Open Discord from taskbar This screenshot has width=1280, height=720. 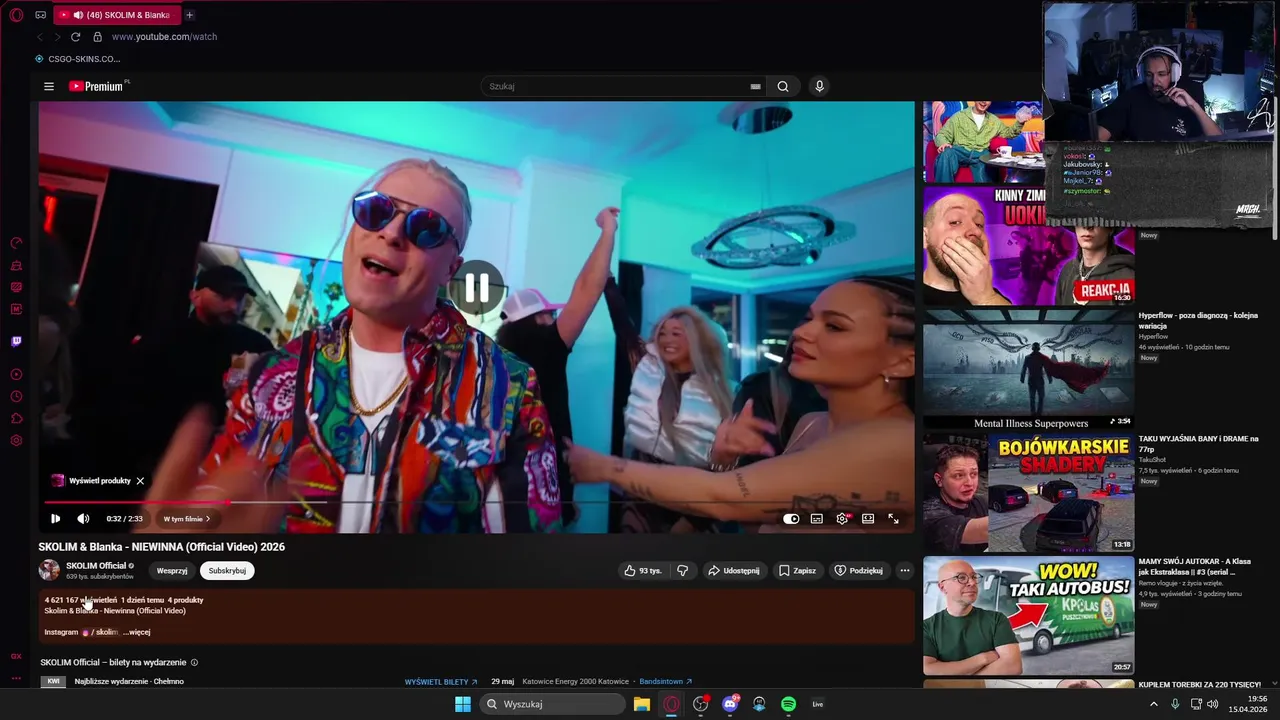(x=730, y=704)
